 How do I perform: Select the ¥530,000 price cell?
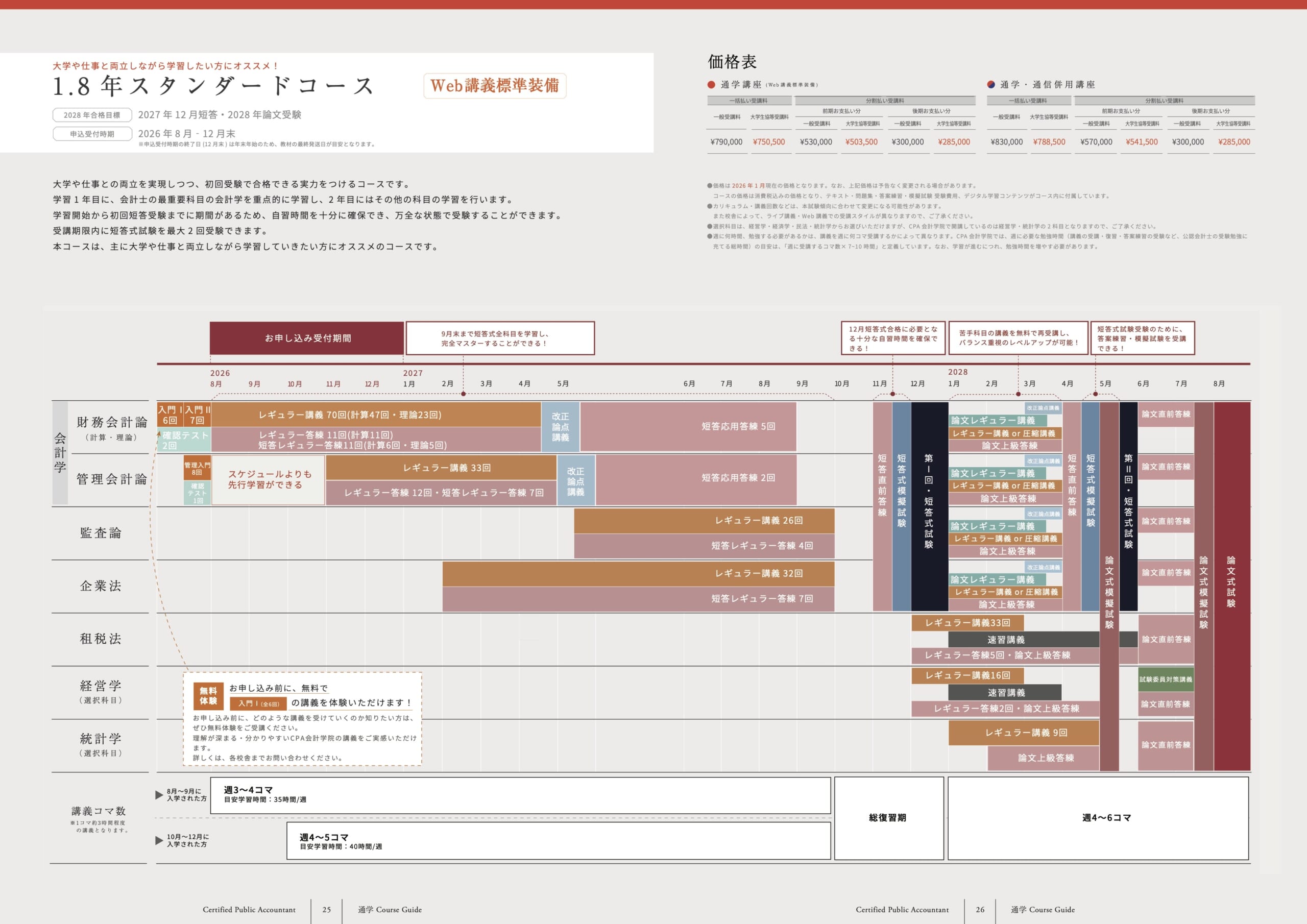[816, 142]
